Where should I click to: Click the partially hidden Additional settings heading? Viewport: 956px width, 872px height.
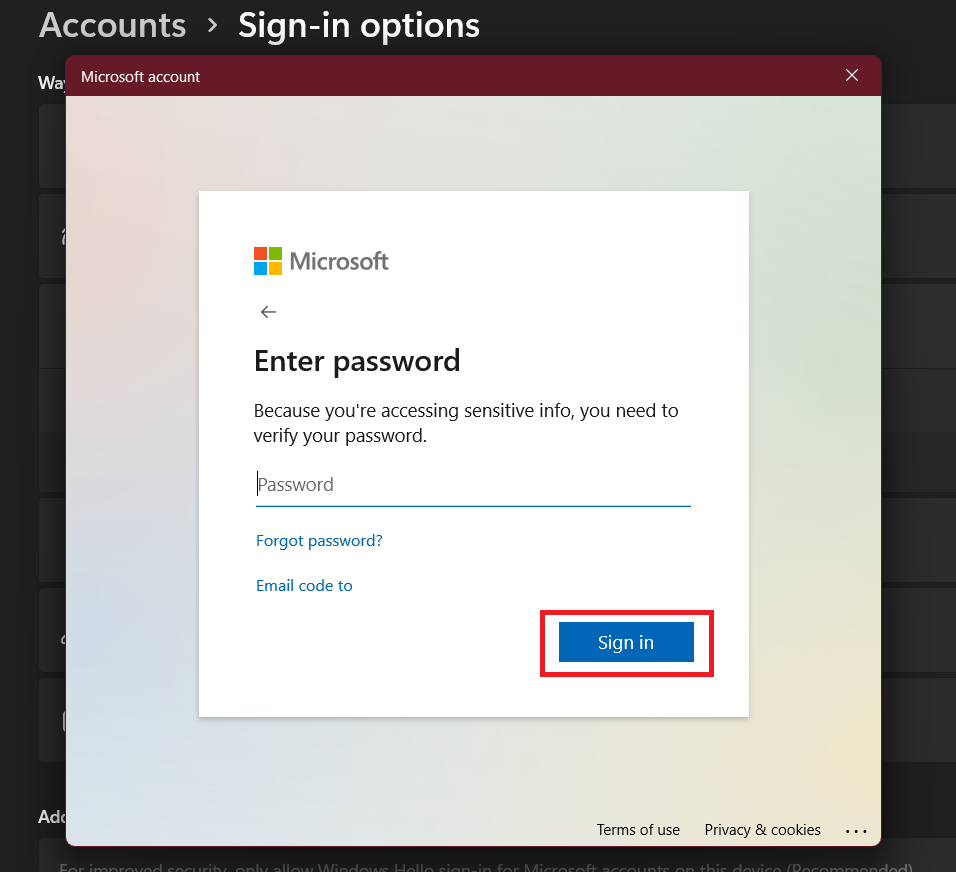pyautogui.click(x=51, y=817)
